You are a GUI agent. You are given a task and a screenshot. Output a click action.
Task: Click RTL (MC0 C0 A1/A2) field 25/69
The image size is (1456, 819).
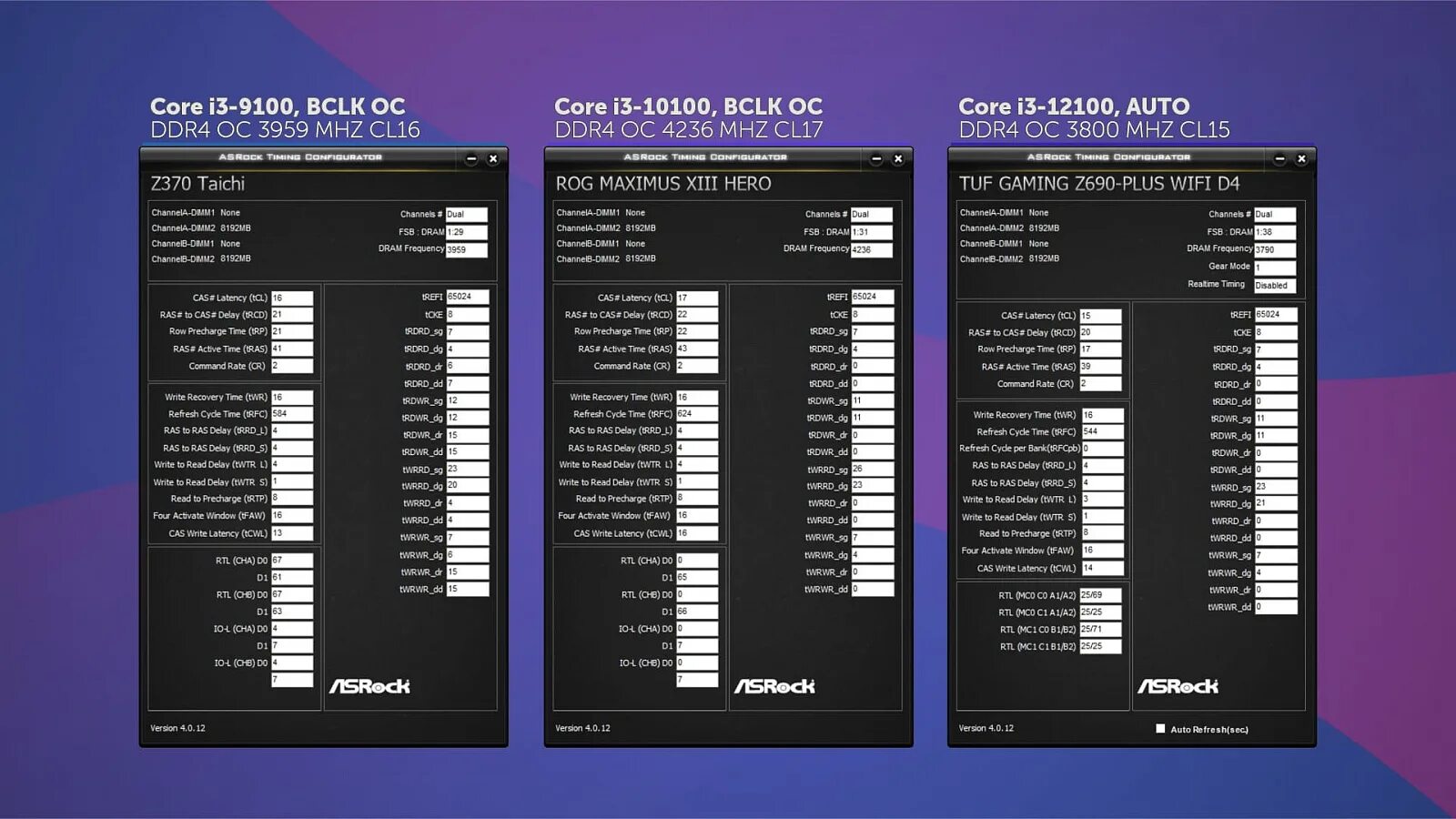click(x=1101, y=595)
